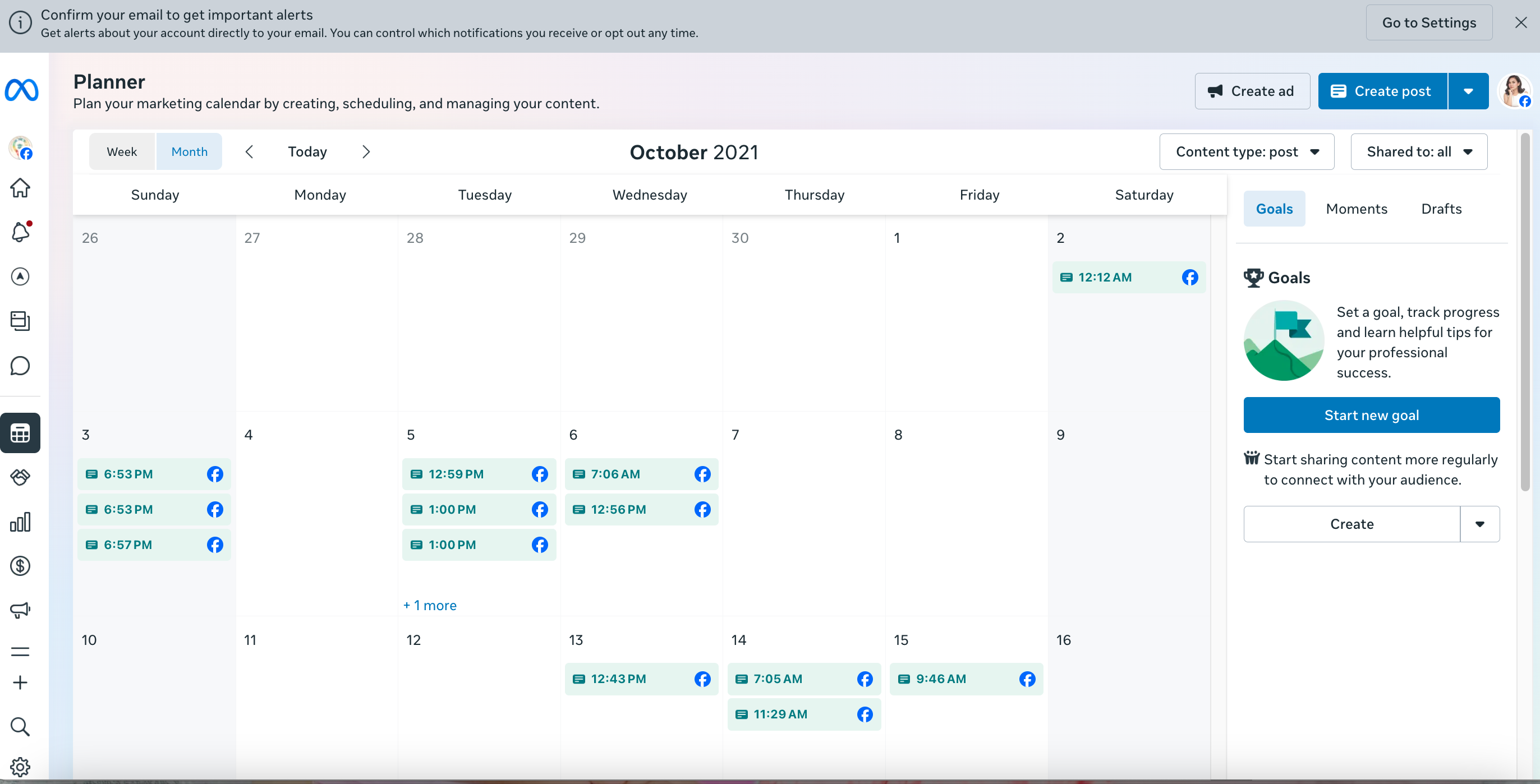The image size is (1540, 784).
Task: Open the 12:59 PM post on October 5
Action: pos(479,474)
